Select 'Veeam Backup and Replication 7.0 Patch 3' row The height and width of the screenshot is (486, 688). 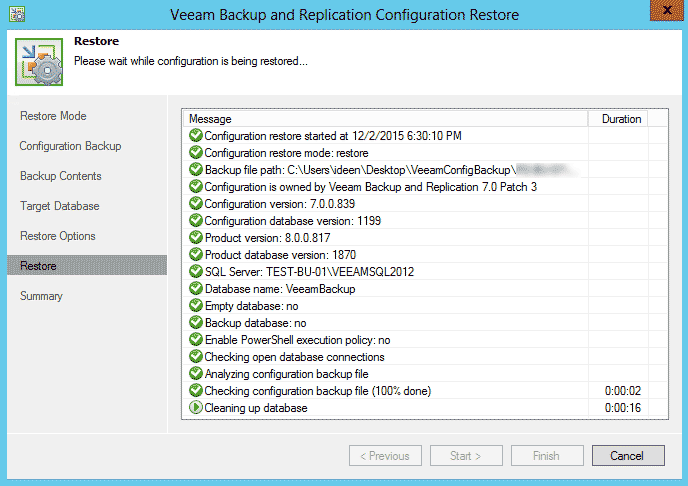pyautogui.click(x=371, y=187)
